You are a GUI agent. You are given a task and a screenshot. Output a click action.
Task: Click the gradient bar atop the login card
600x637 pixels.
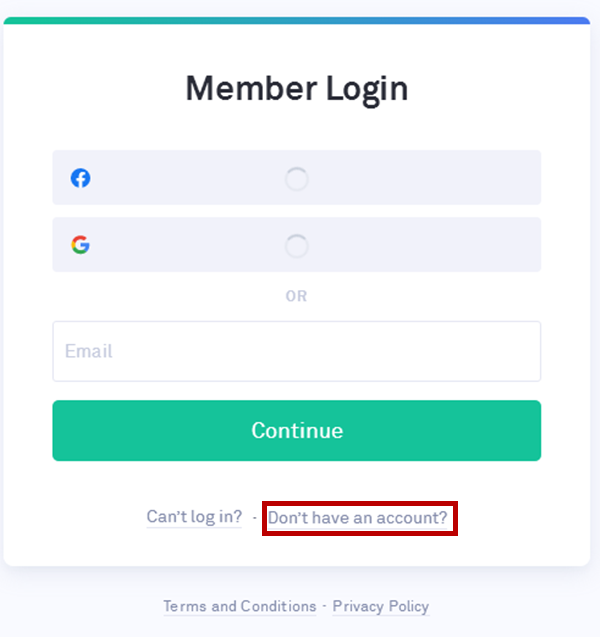pos(297,20)
